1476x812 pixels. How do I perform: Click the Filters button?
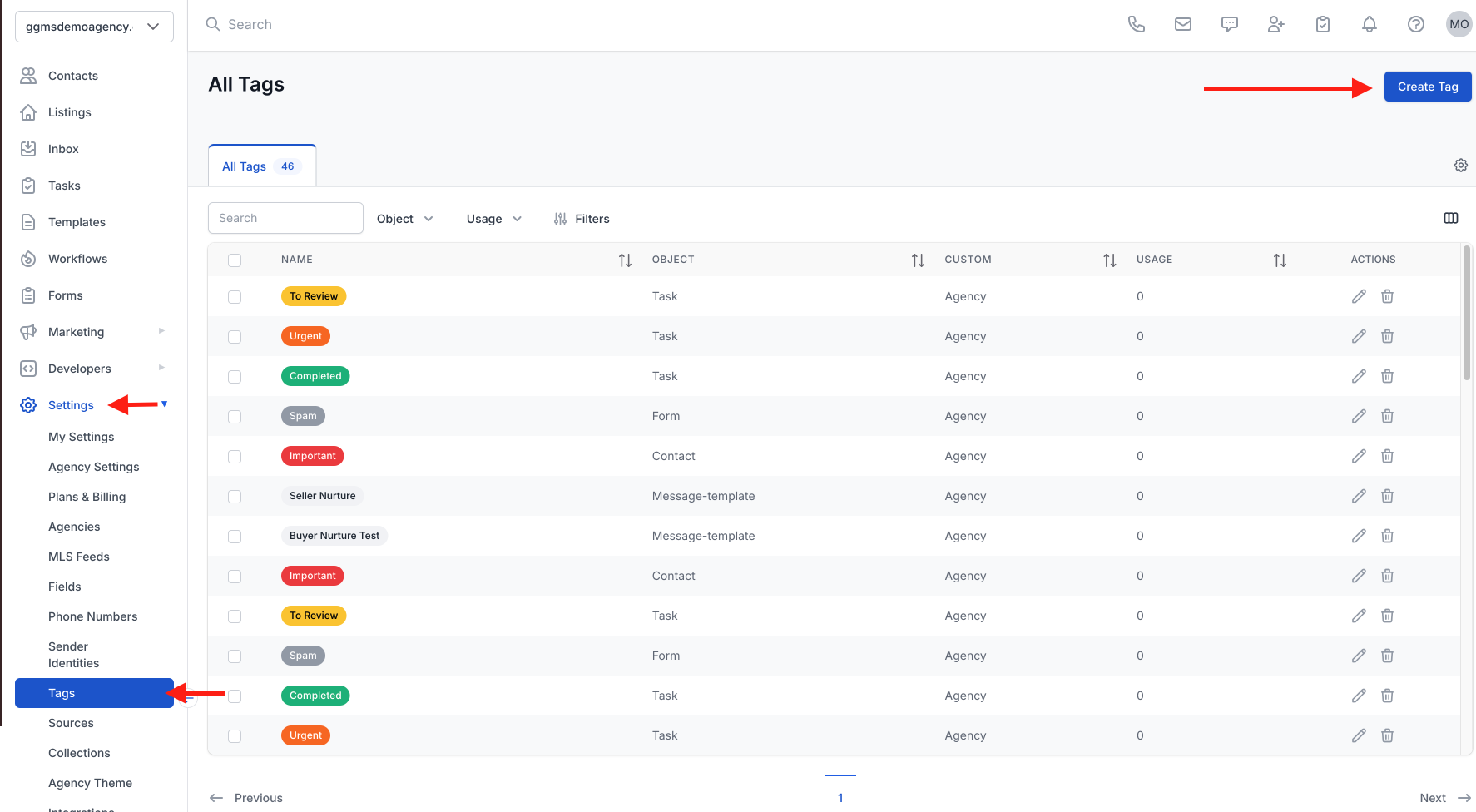coord(582,219)
